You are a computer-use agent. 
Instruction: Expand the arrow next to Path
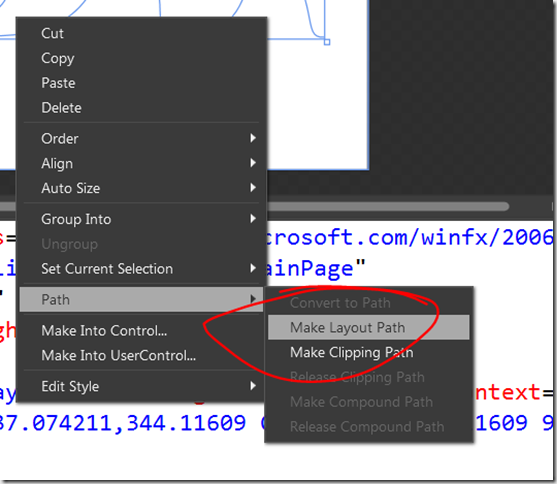pos(253,299)
